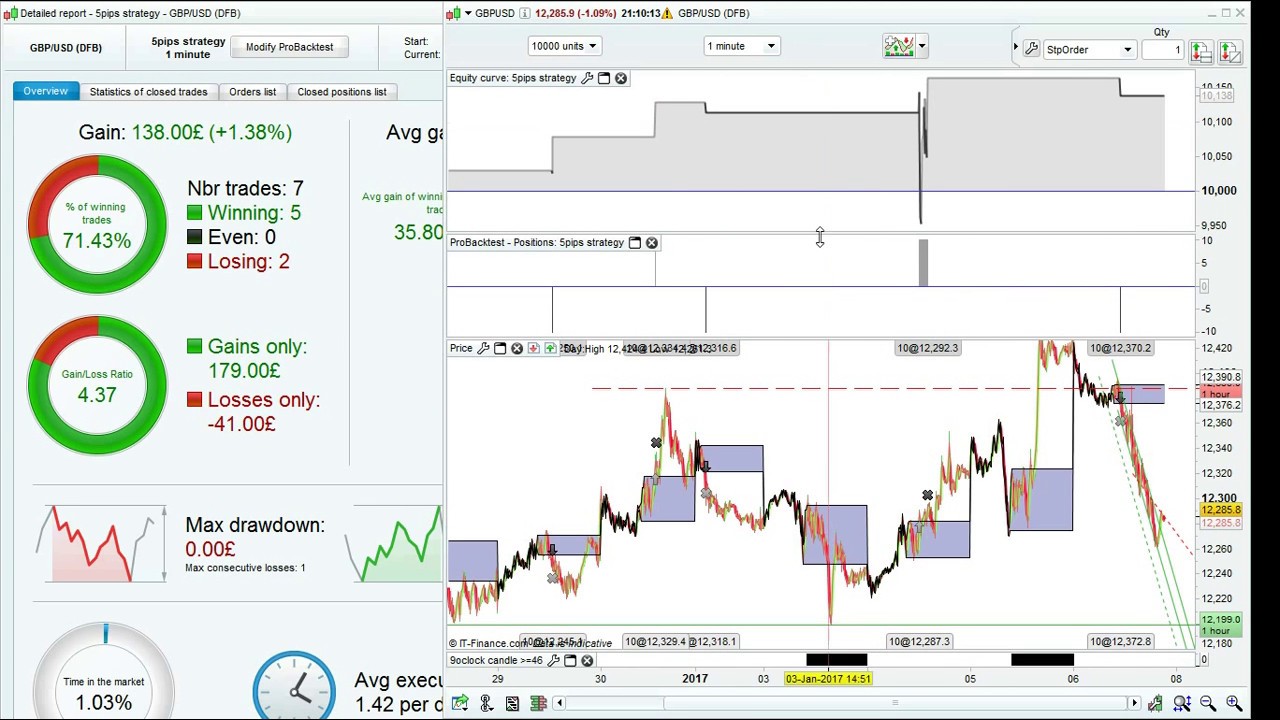Click the Max drawdown thumbnail chart
The height and width of the screenshot is (720, 1280).
pyautogui.click(x=101, y=544)
